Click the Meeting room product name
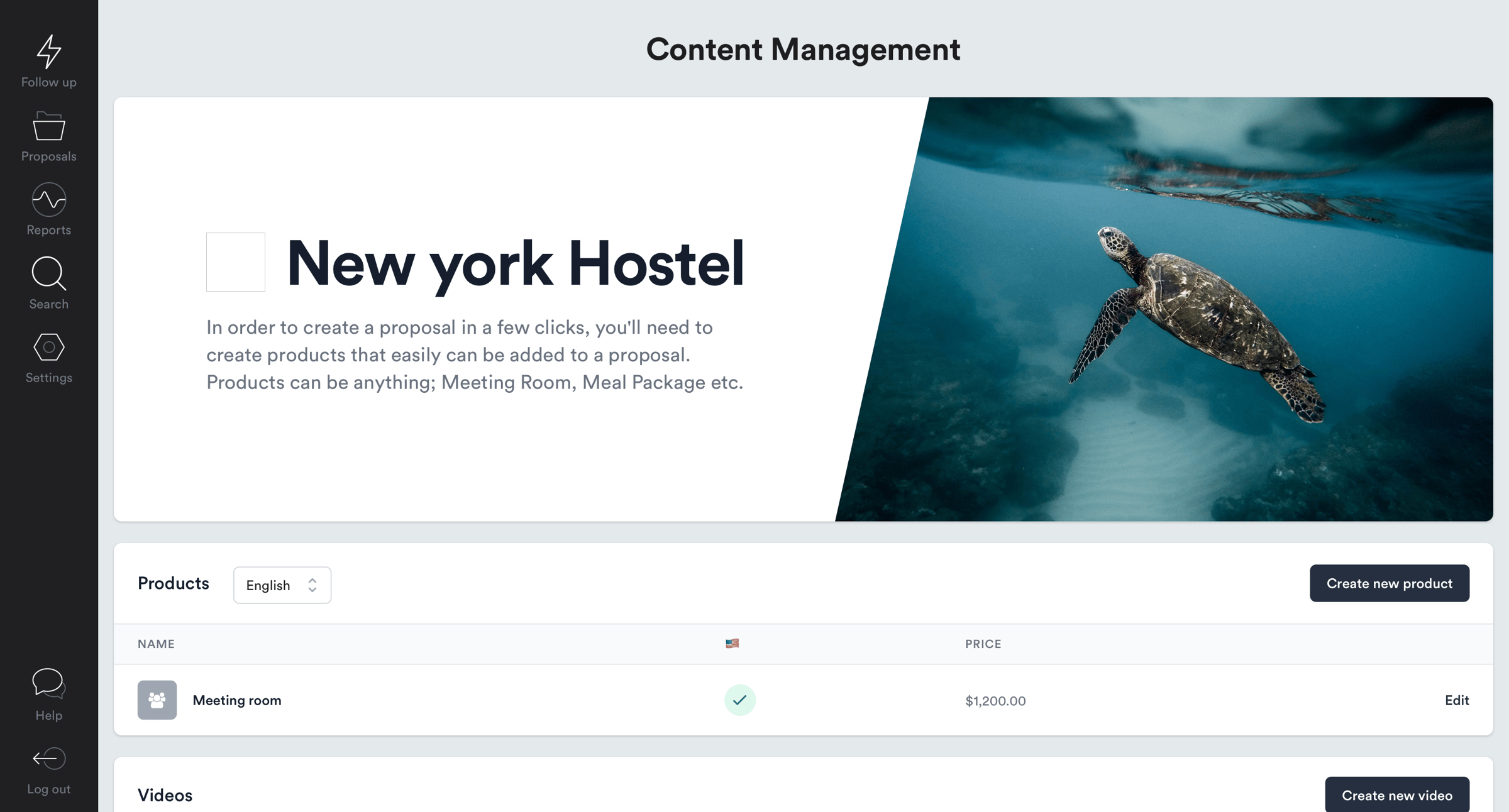The image size is (1509, 812). [x=237, y=700]
